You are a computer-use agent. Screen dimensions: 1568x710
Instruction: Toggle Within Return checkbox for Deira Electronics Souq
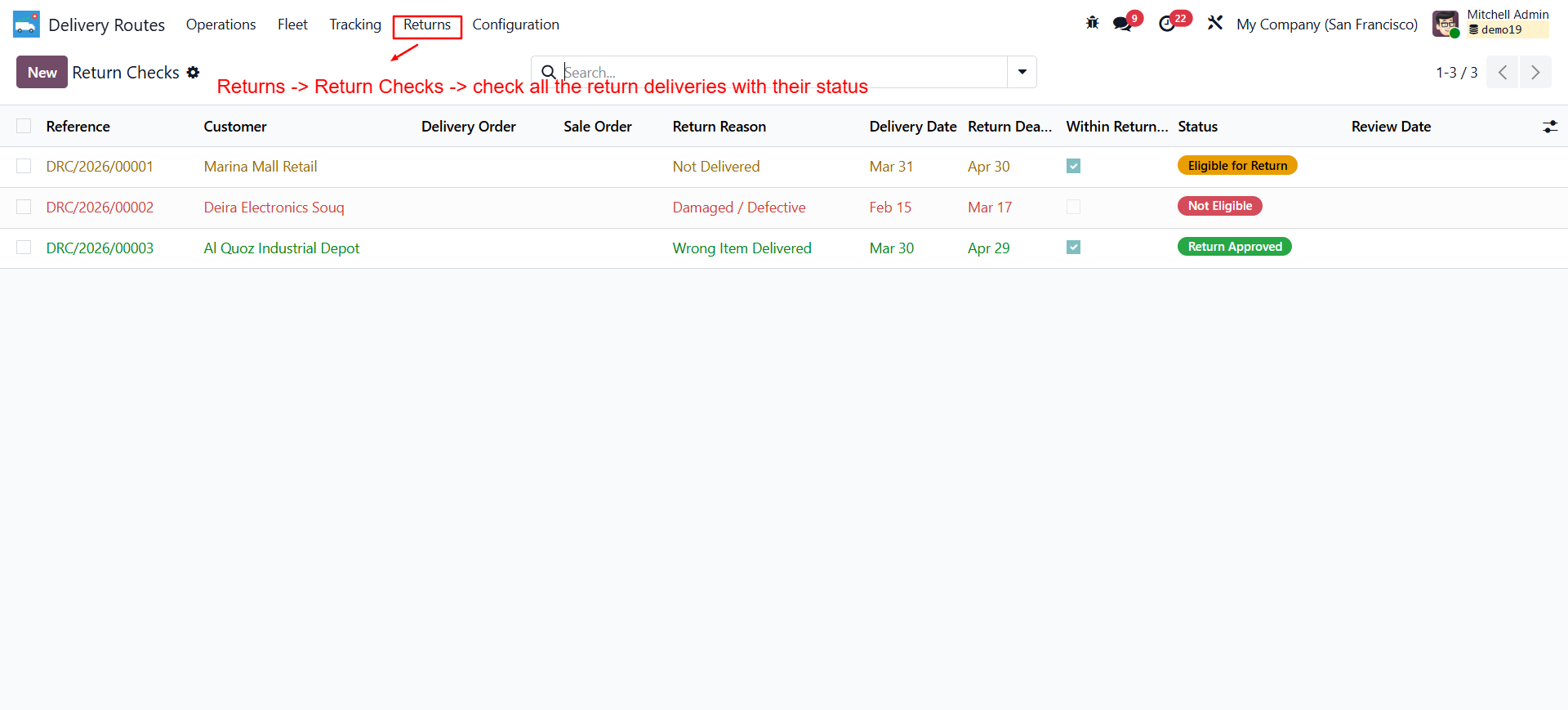point(1073,207)
